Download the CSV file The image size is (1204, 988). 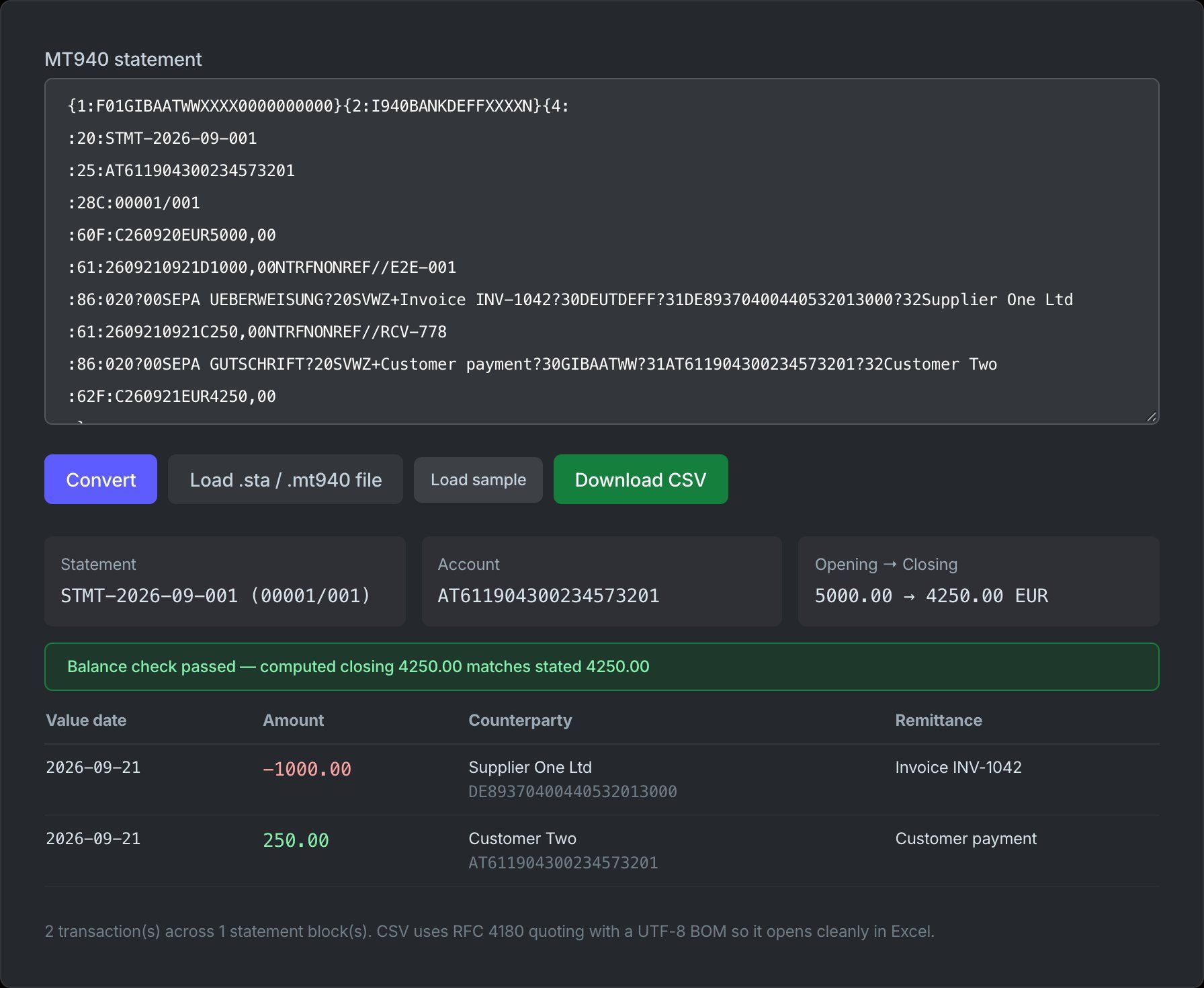coord(640,479)
